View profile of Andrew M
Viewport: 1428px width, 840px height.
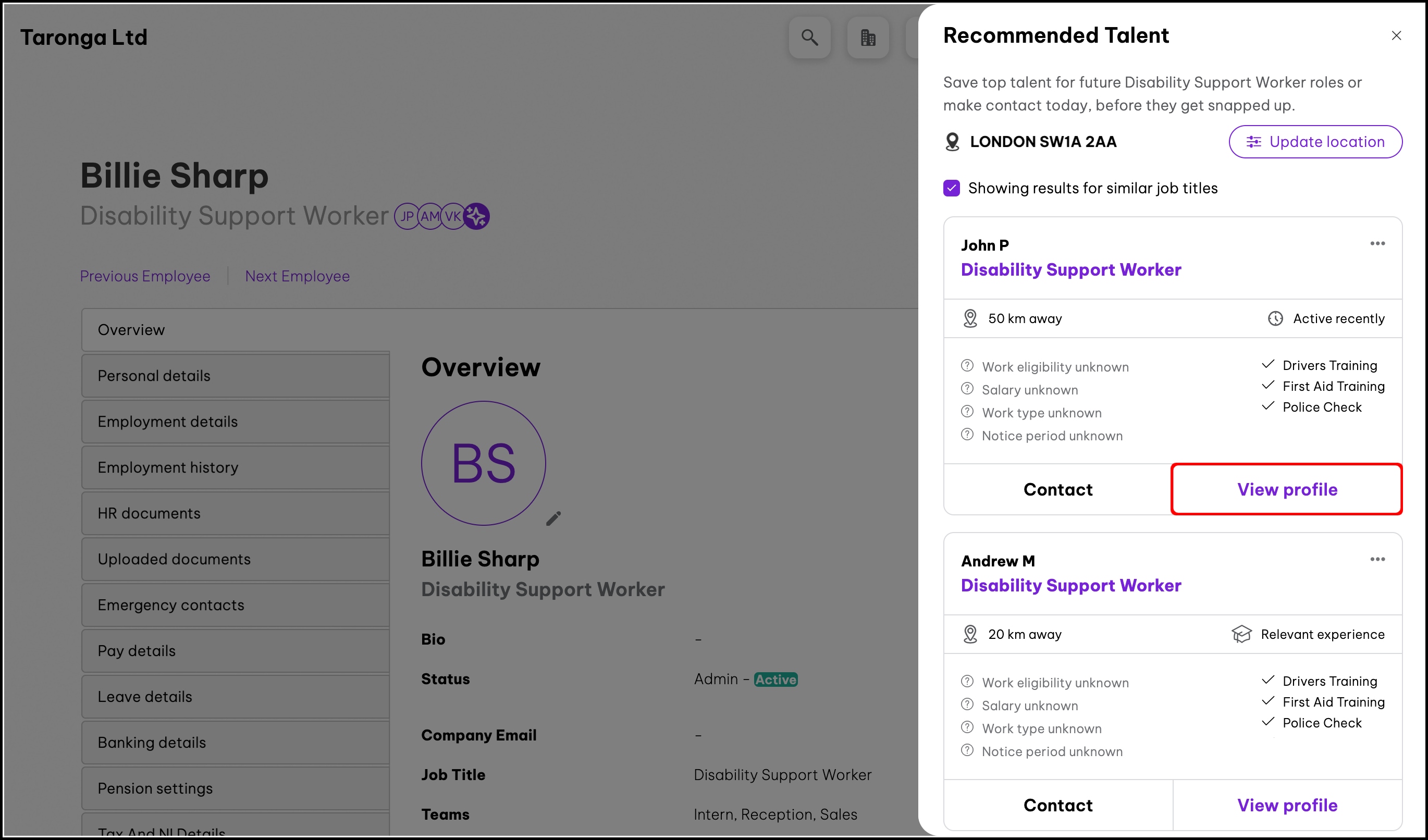tap(1287, 805)
